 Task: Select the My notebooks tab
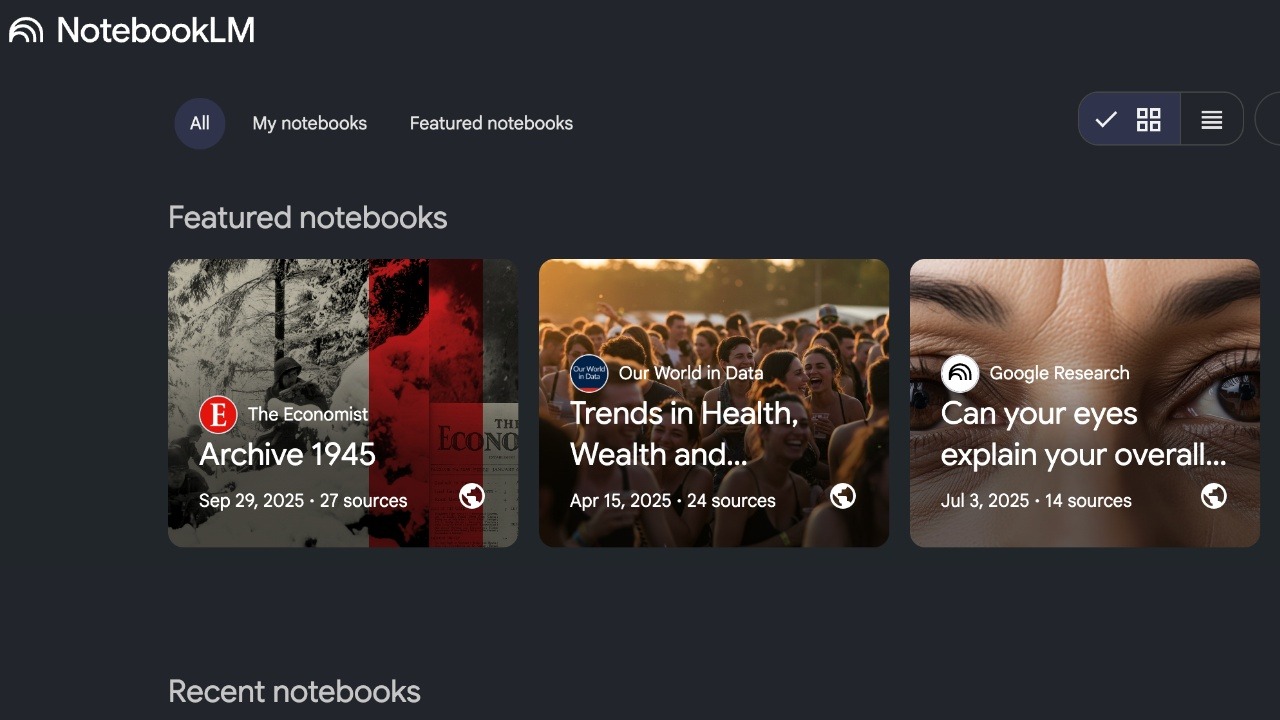309,123
